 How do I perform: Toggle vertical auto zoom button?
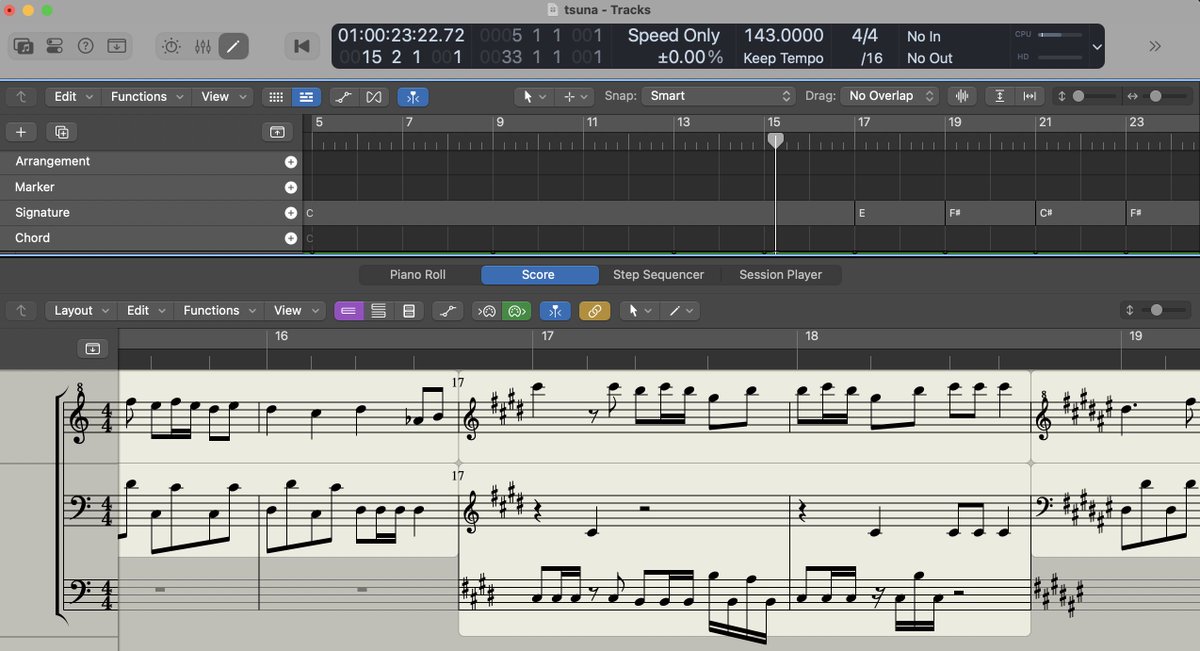1000,97
